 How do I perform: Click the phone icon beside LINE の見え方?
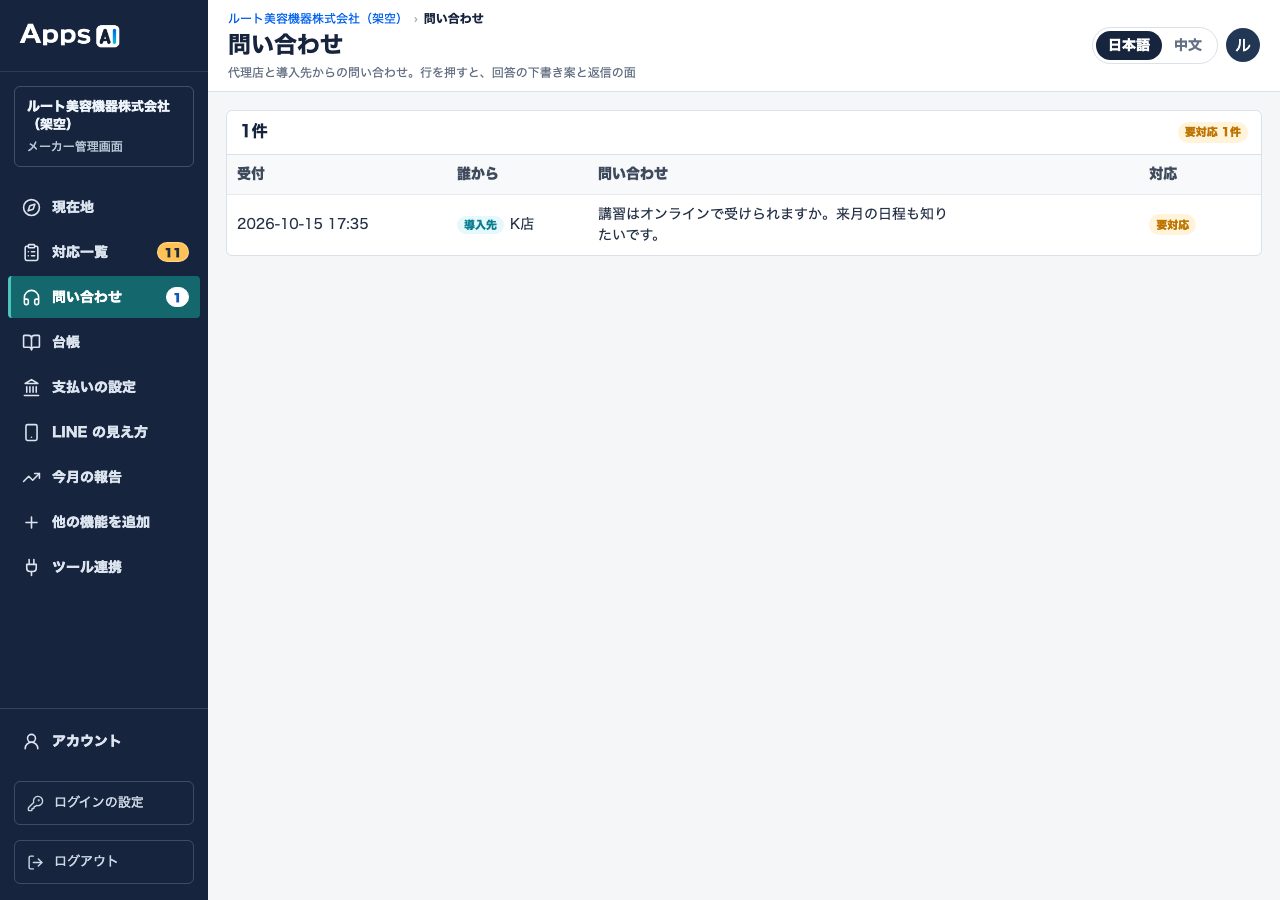coord(31,432)
